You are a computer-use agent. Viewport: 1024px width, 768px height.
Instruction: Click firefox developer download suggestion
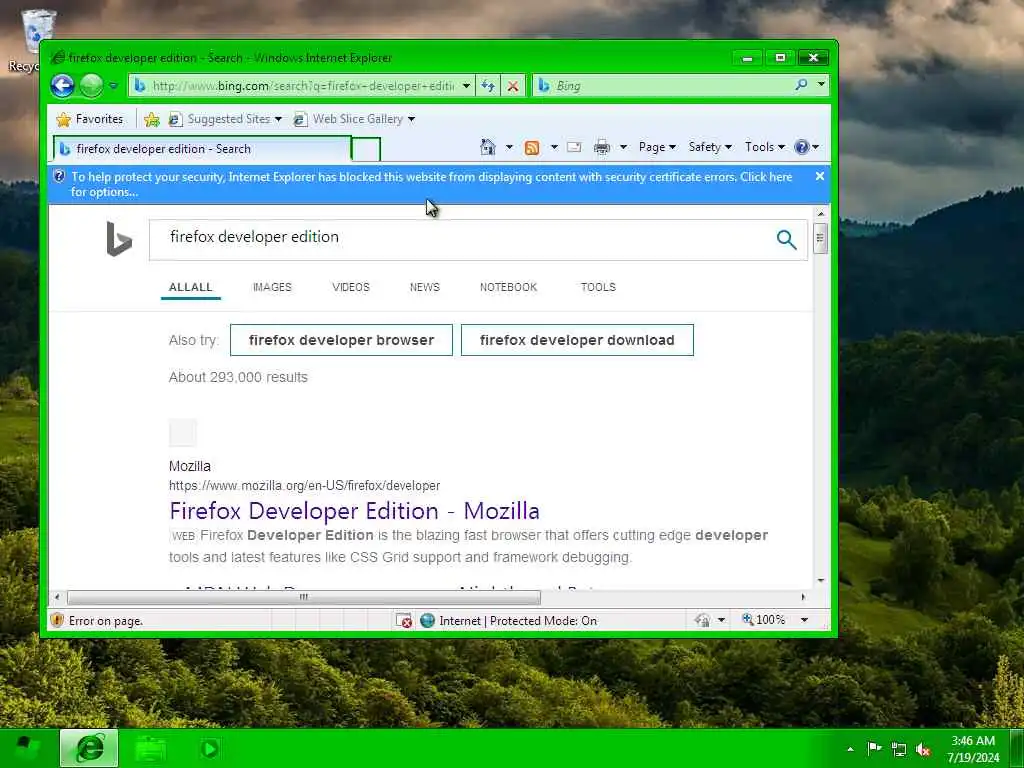click(577, 340)
